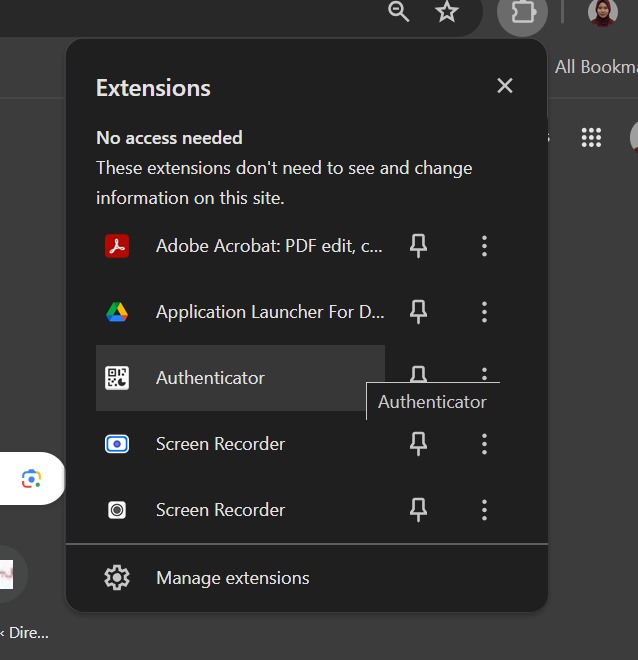Viewport: 638px width, 660px height.
Task: Click the Adobe Acrobat extension icon
Action: 117,246
